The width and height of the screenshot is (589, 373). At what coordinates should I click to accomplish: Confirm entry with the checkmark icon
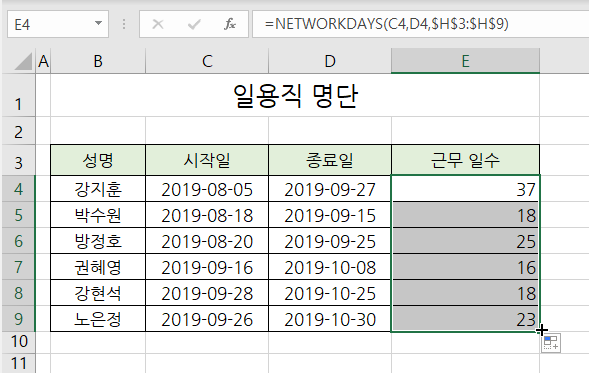(194, 24)
